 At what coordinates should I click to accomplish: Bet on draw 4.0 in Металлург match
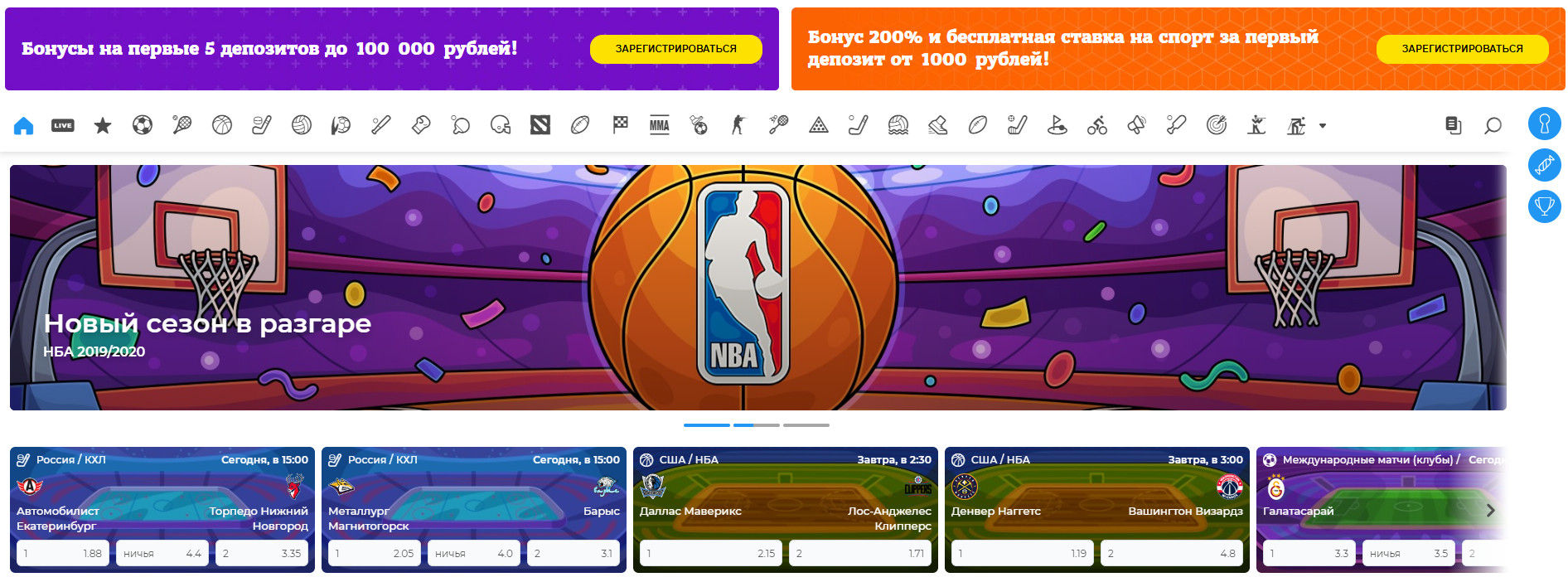[474, 553]
